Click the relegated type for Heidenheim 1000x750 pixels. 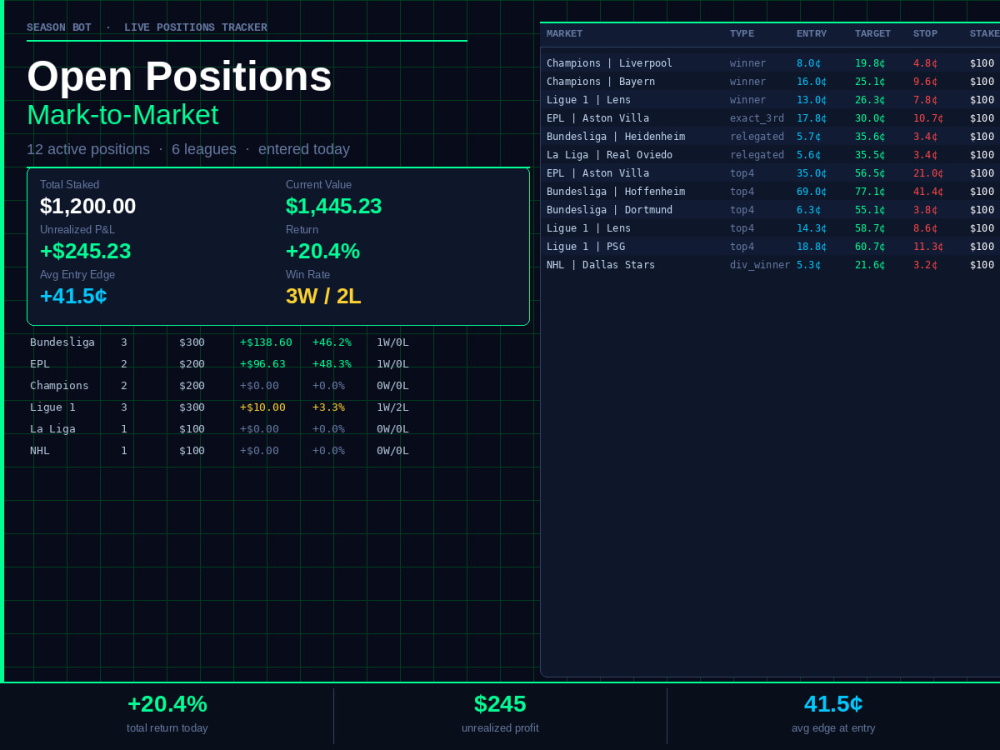pos(756,136)
